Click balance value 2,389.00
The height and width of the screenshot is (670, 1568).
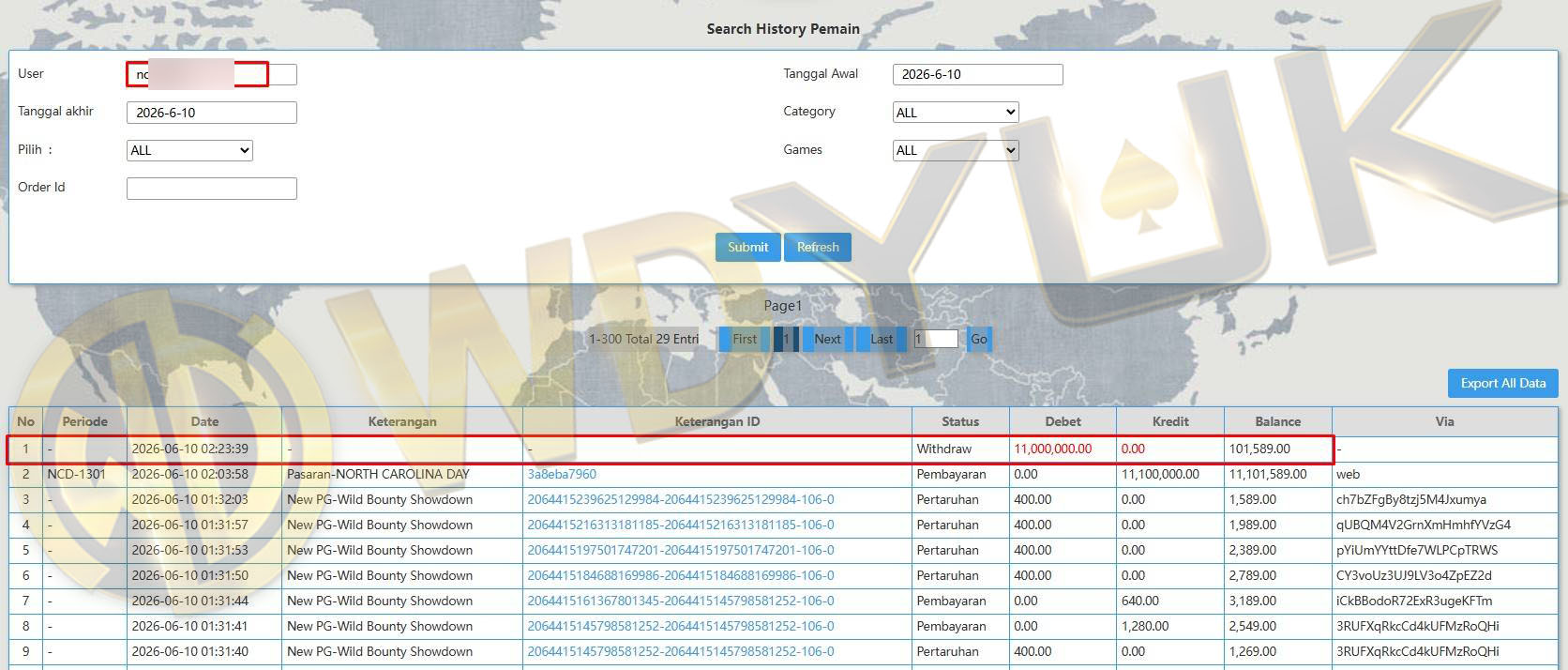pos(1252,550)
